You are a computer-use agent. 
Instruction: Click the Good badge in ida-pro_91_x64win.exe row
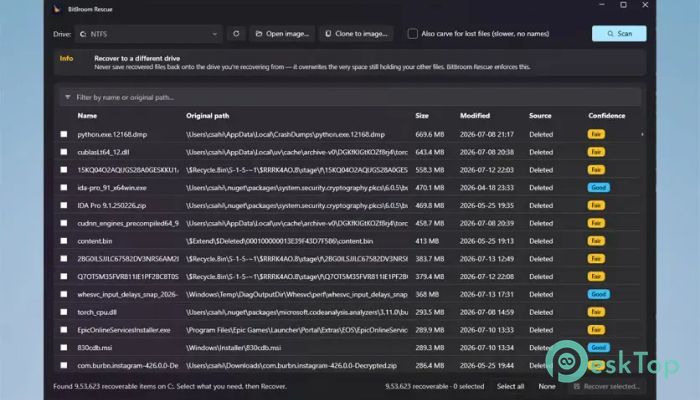(x=599, y=188)
